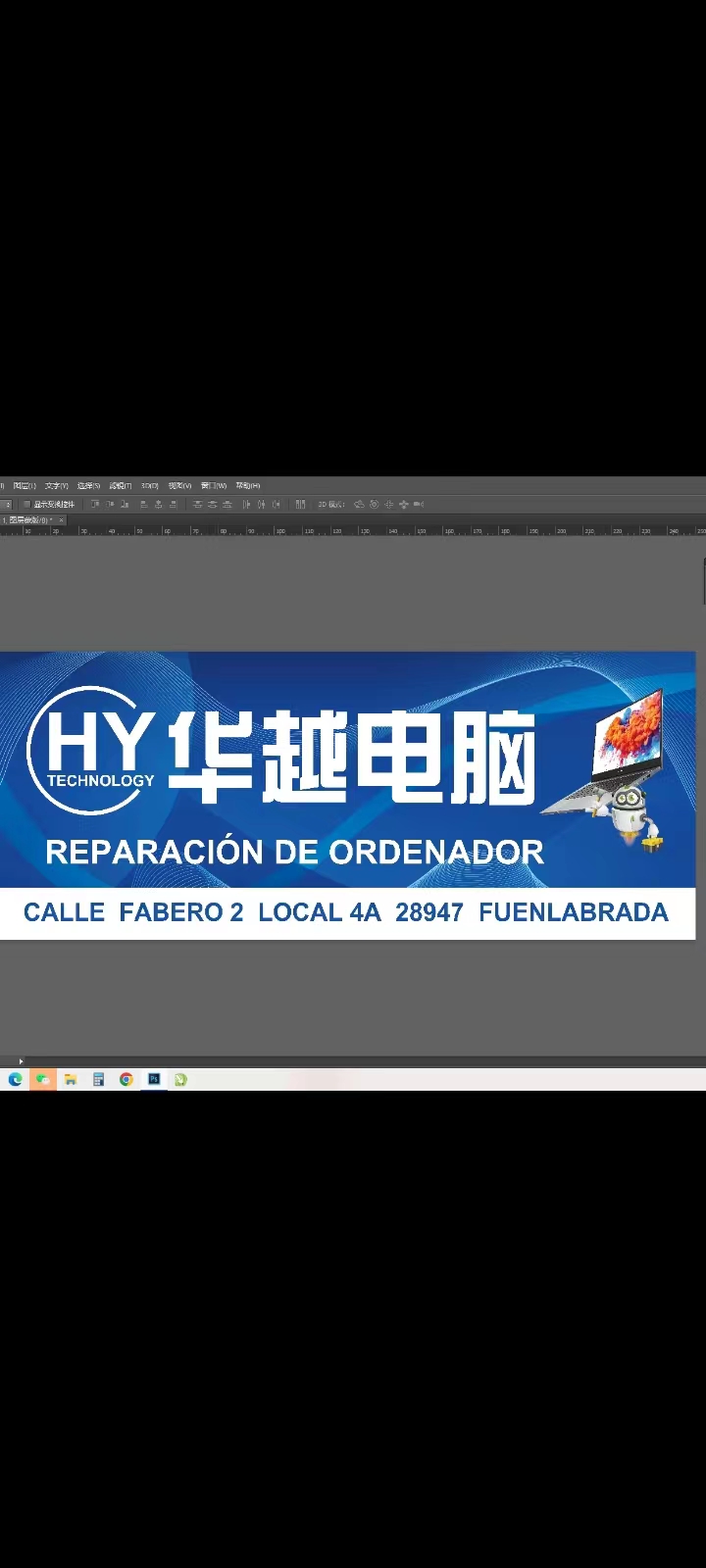Open Google Chrome from the taskbar
Viewport: 706px width, 1568px height.
(x=126, y=1079)
